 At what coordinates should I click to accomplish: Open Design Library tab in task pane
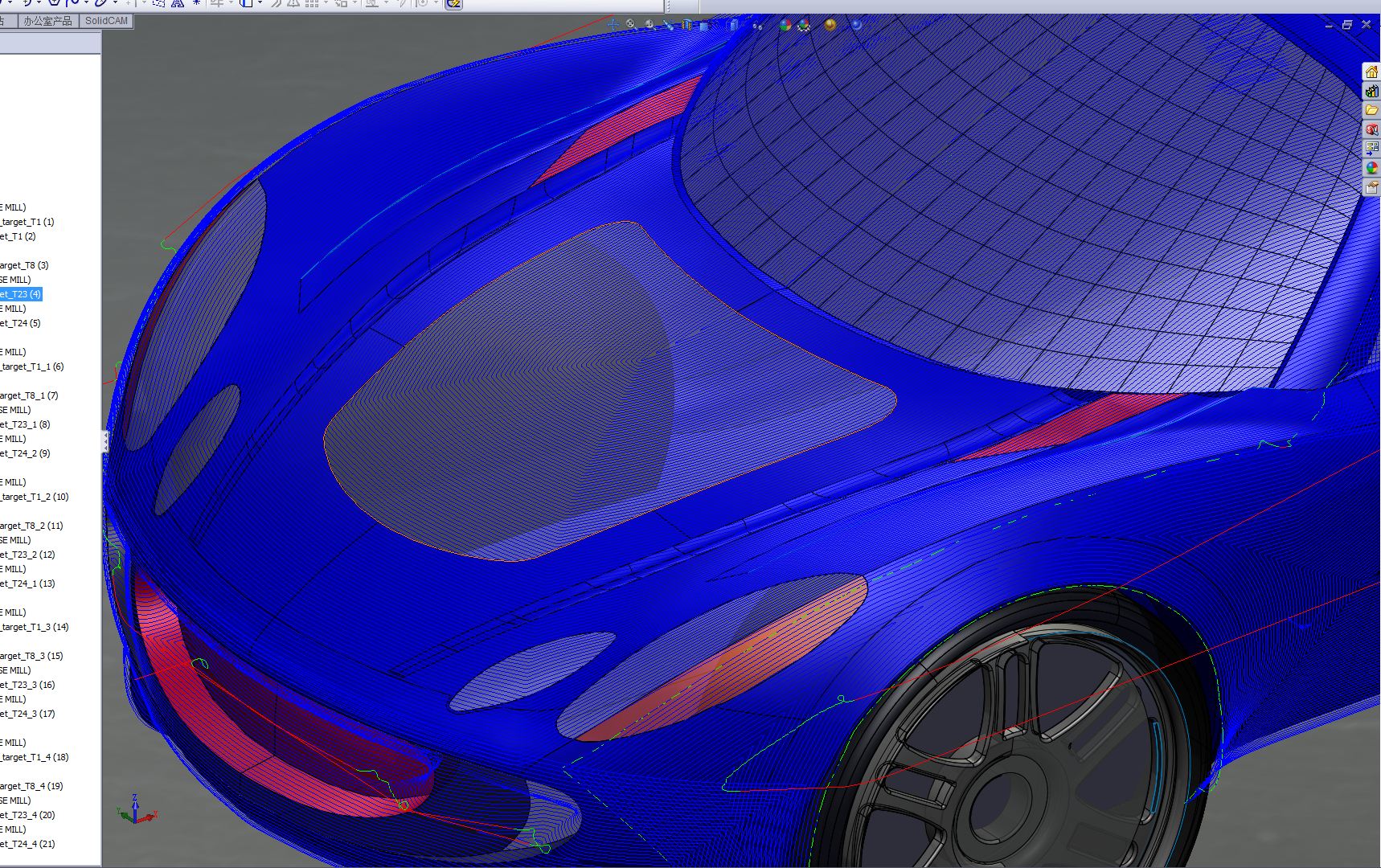[x=1371, y=91]
